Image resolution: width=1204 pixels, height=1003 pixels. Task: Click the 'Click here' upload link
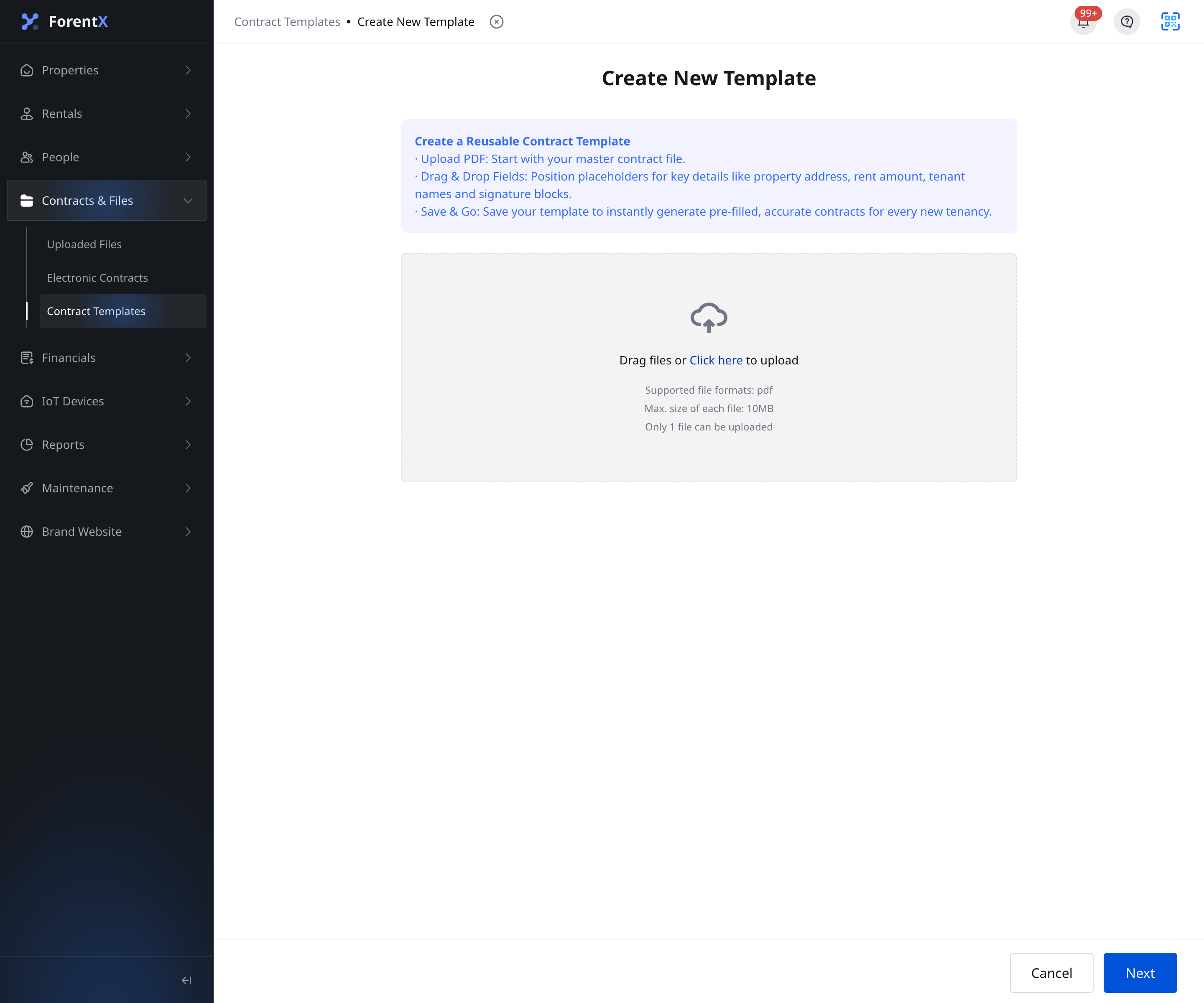[716, 360]
